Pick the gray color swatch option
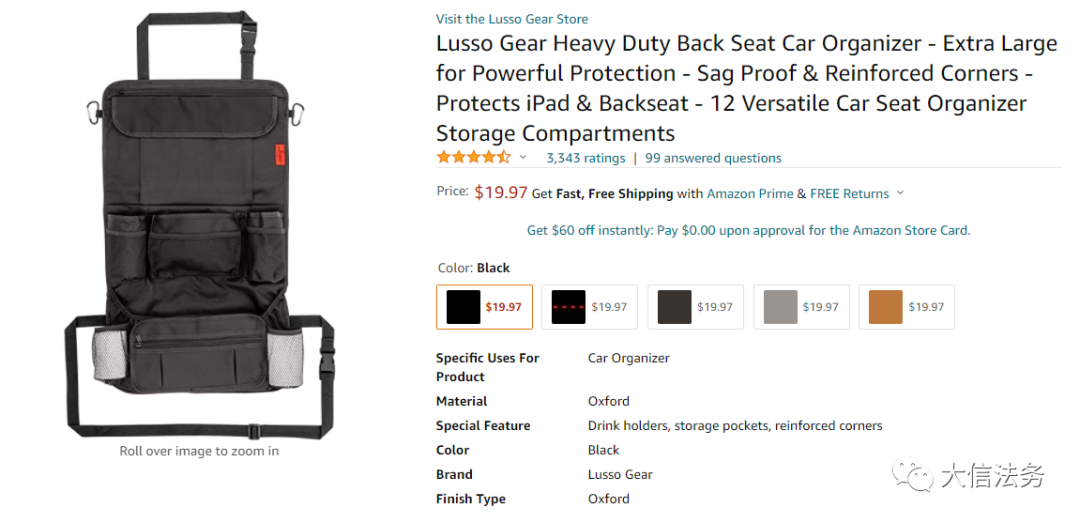The image size is (1080, 523). (x=801, y=307)
